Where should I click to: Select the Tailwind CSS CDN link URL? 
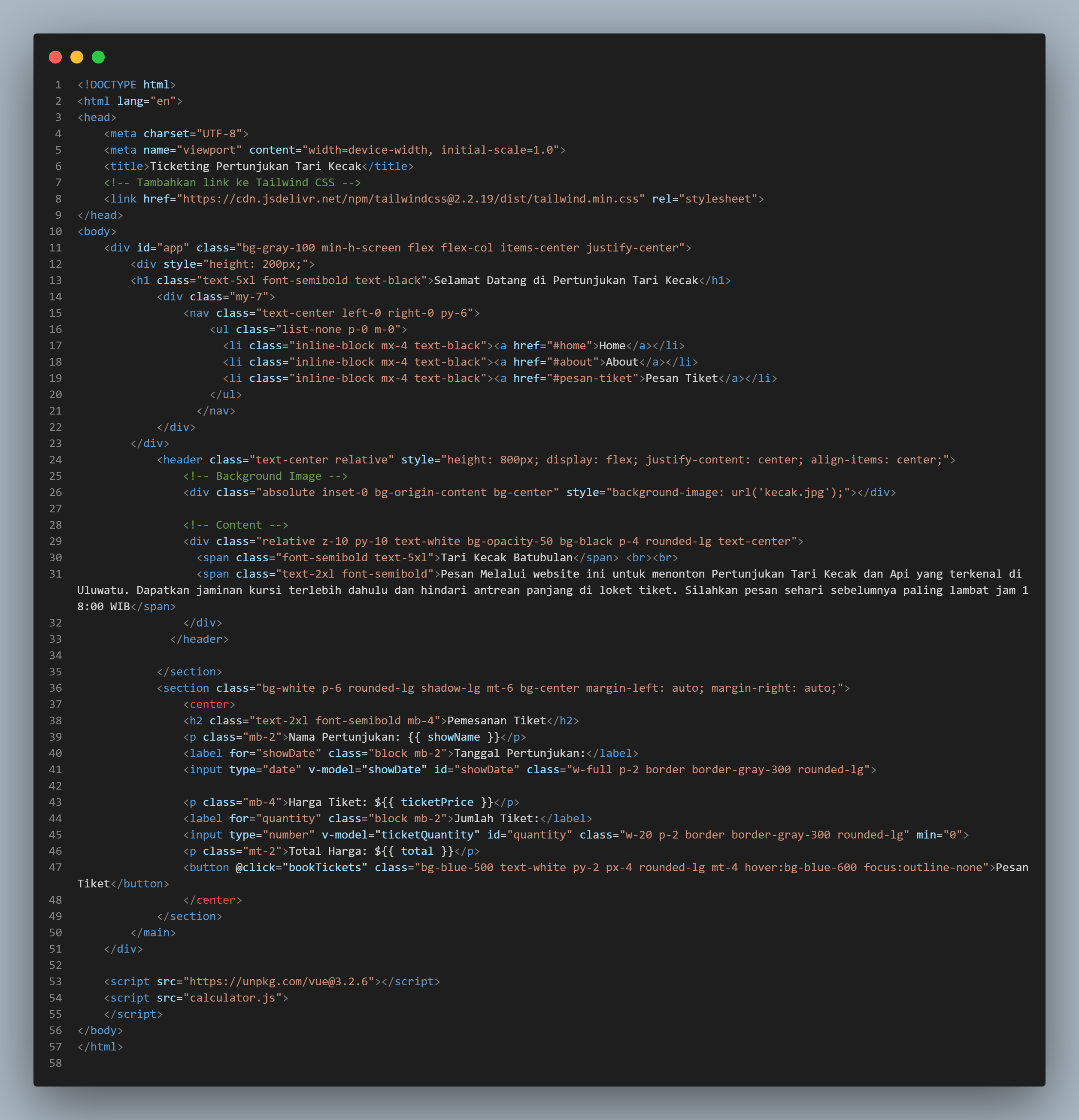pos(409,199)
